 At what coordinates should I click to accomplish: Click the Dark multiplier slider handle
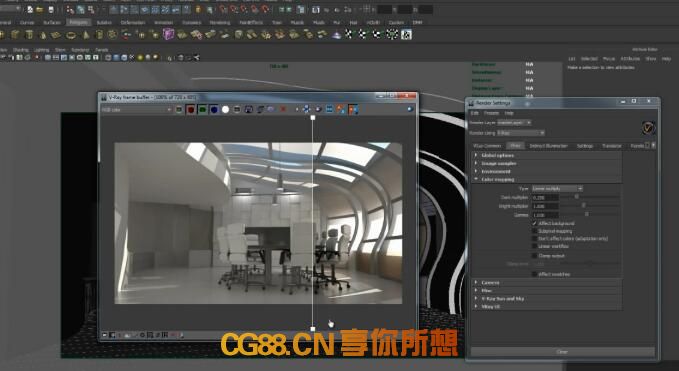point(576,197)
